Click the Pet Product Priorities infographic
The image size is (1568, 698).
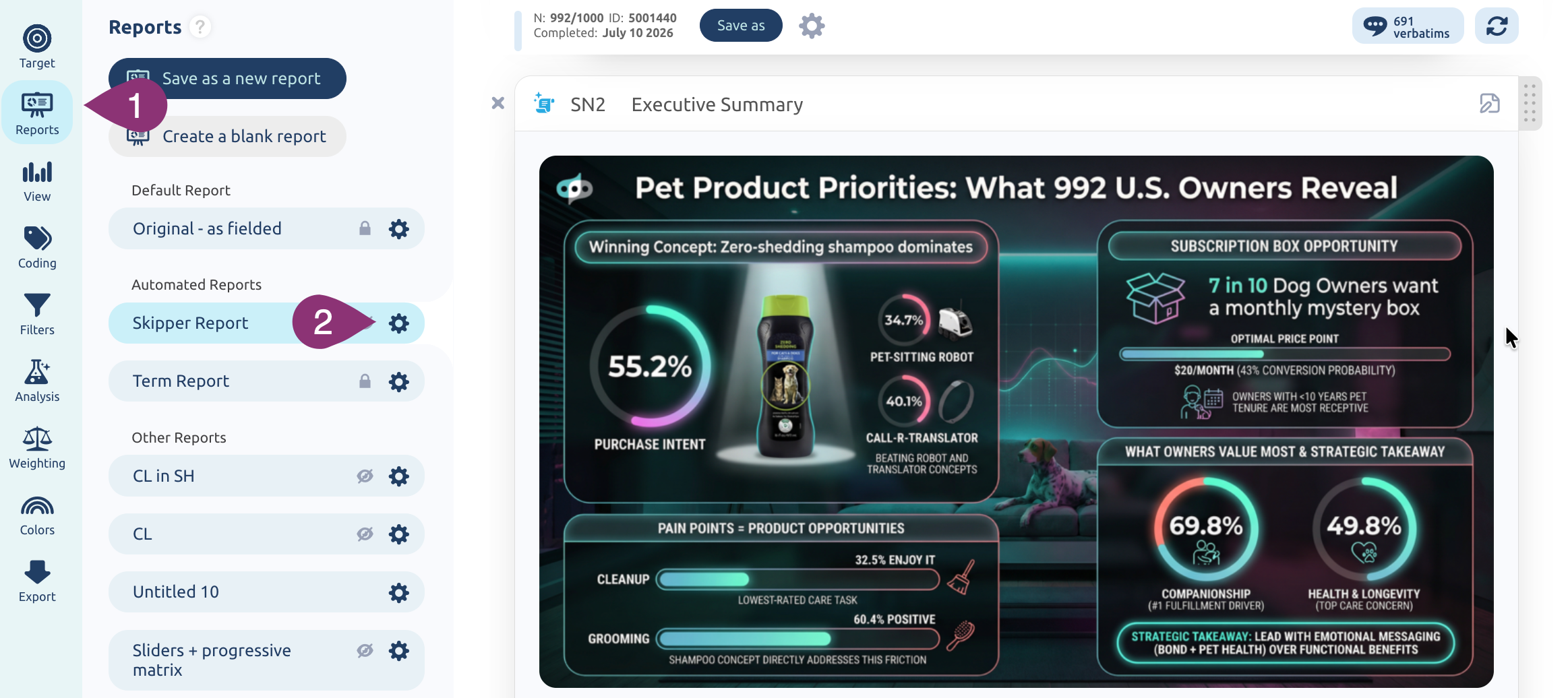click(1016, 422)
